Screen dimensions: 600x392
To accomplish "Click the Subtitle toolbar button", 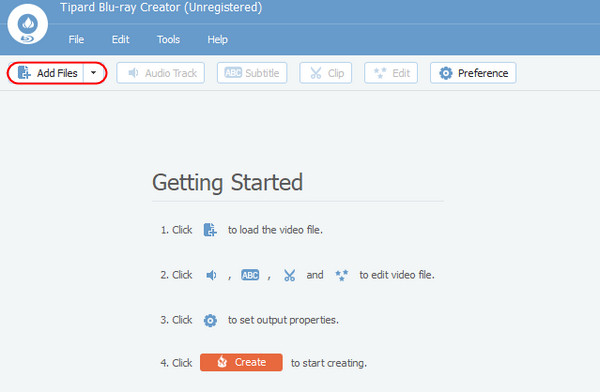I will coord(252,73).
